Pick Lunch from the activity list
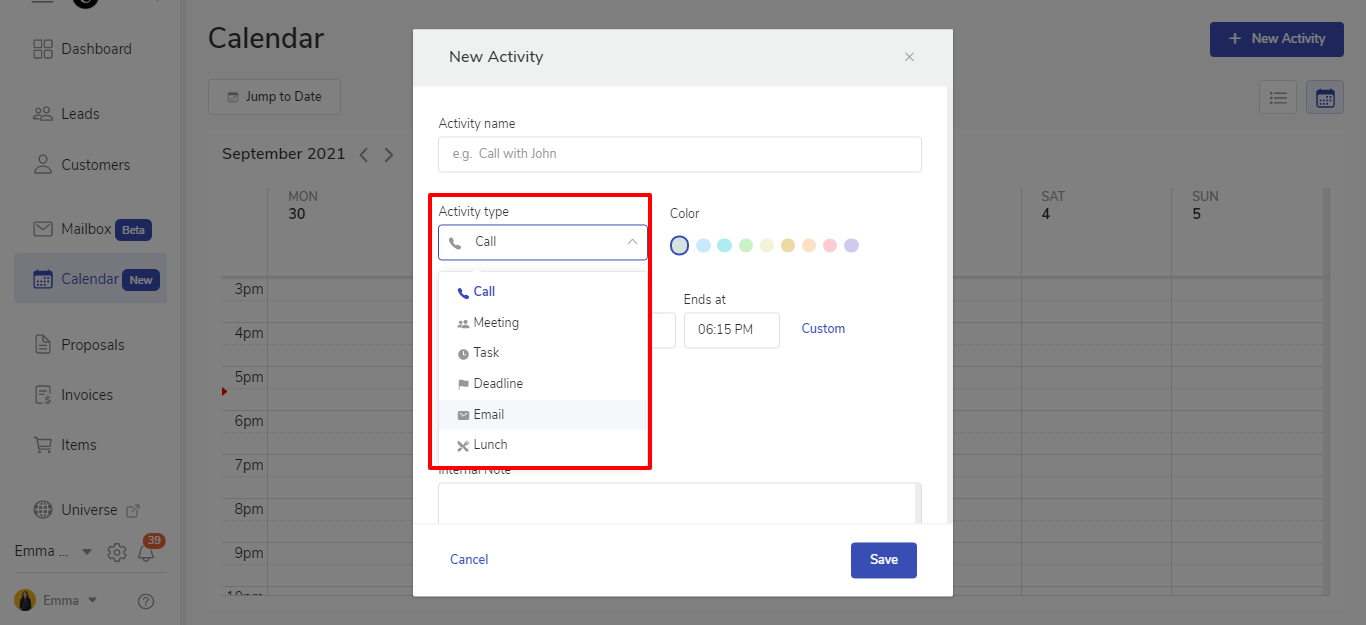 coord(490,445)
